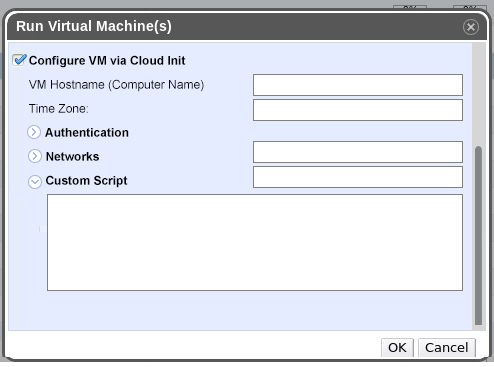Click the scrollbar track above the thumb
This screenshot has height=367, width=494.
point(478,94)
